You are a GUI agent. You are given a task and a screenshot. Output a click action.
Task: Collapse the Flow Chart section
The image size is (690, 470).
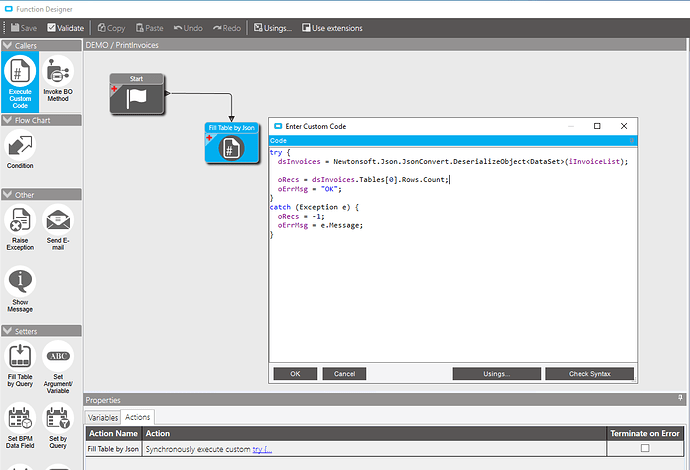[x=8, y=120]
